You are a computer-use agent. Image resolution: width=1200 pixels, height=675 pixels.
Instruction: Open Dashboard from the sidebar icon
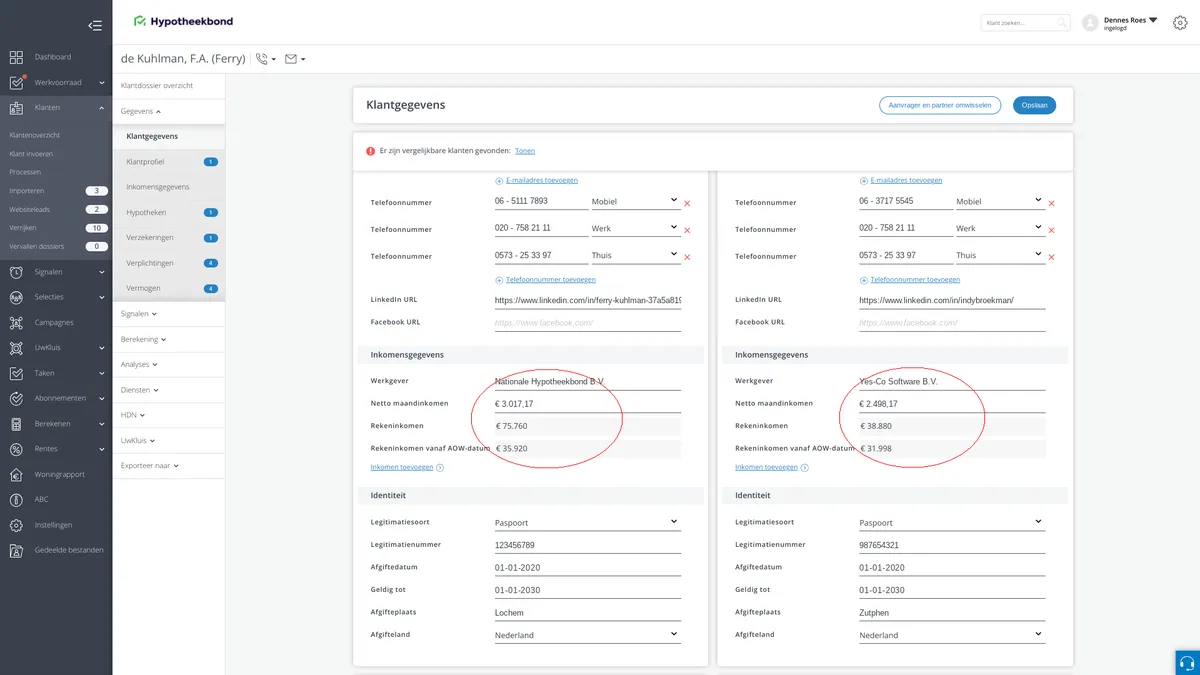click(x=16, y=57)
